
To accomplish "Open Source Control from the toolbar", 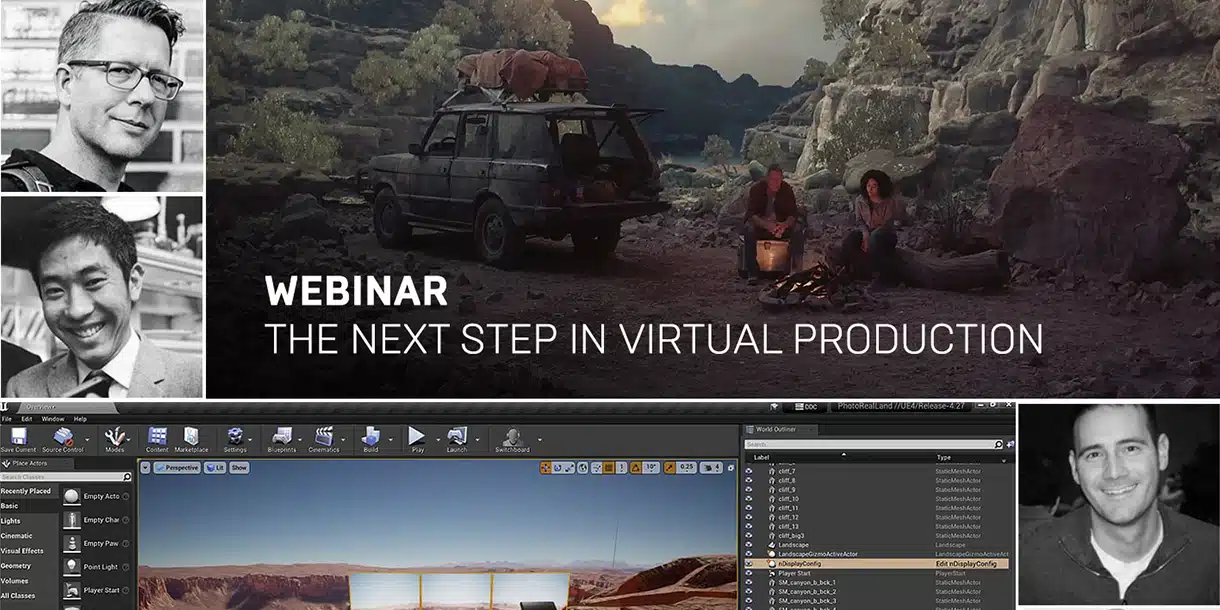I will point(62,436).
